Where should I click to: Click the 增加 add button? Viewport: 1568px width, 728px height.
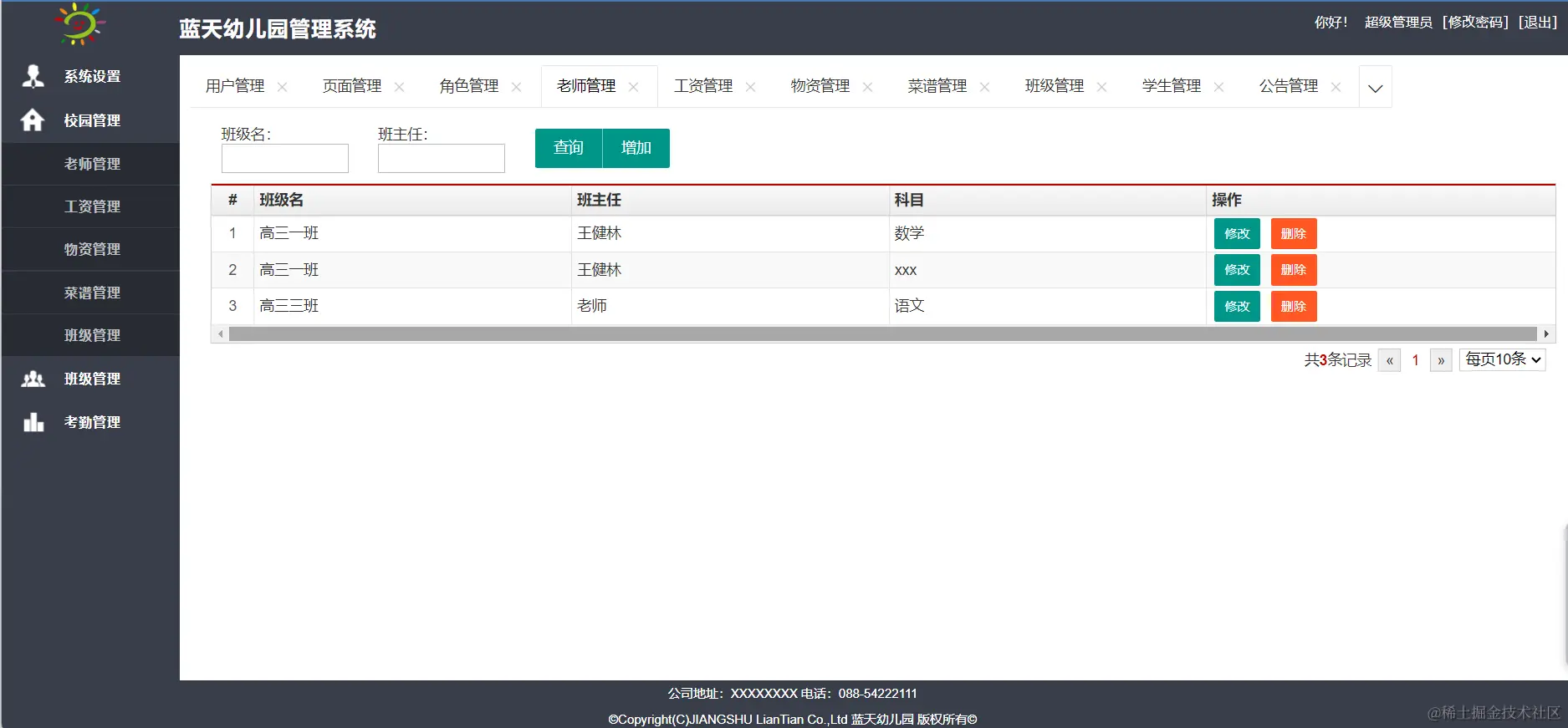(636, 148)
